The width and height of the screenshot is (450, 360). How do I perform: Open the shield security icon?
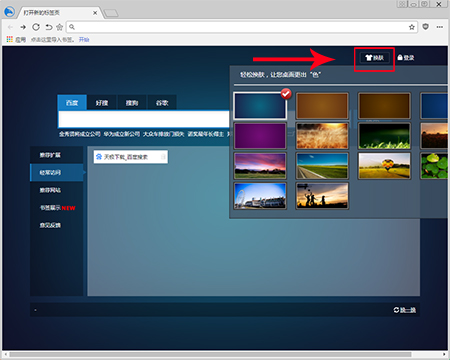[426, 27]
